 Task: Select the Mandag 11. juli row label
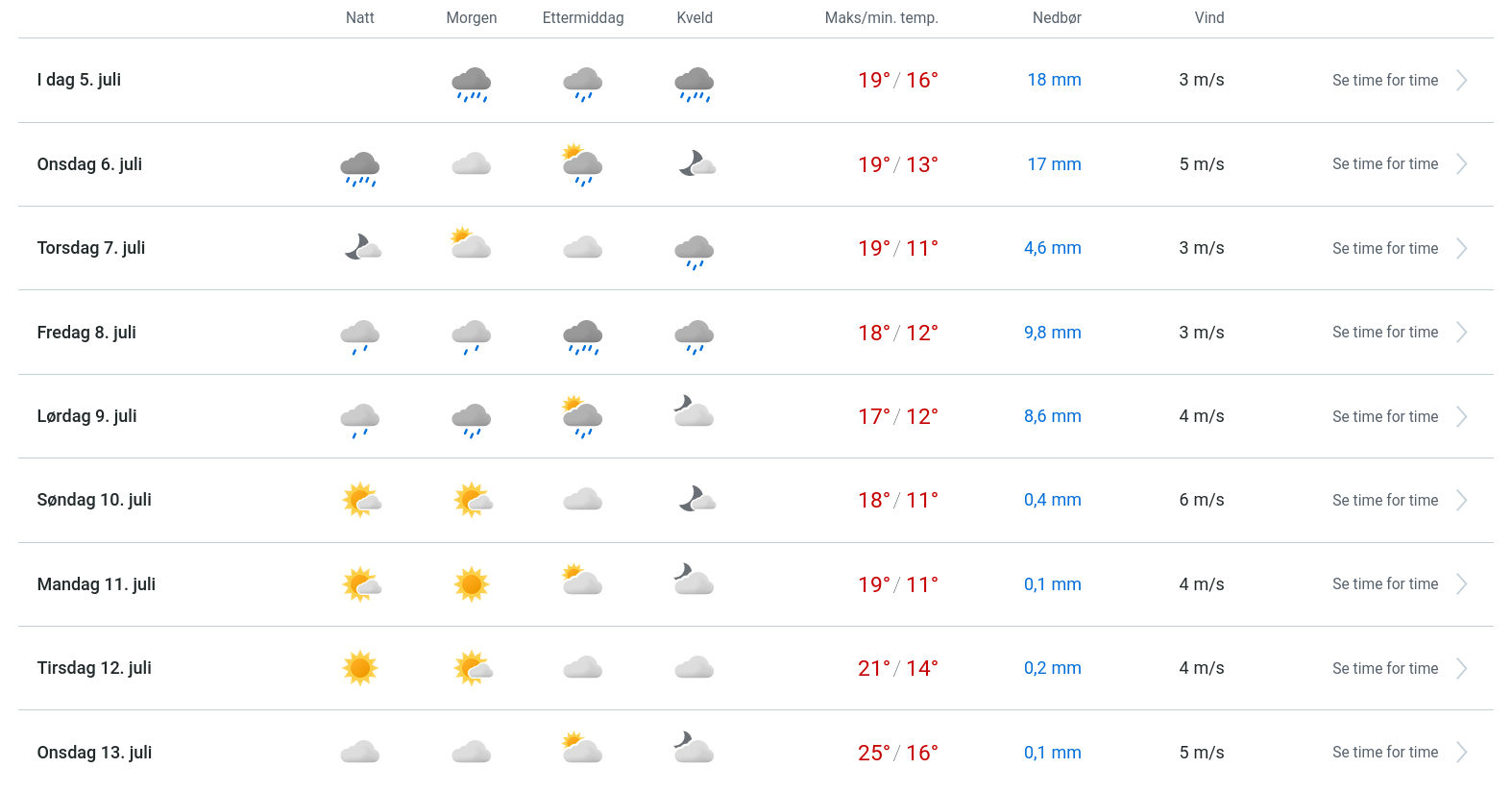coord(96,584)
